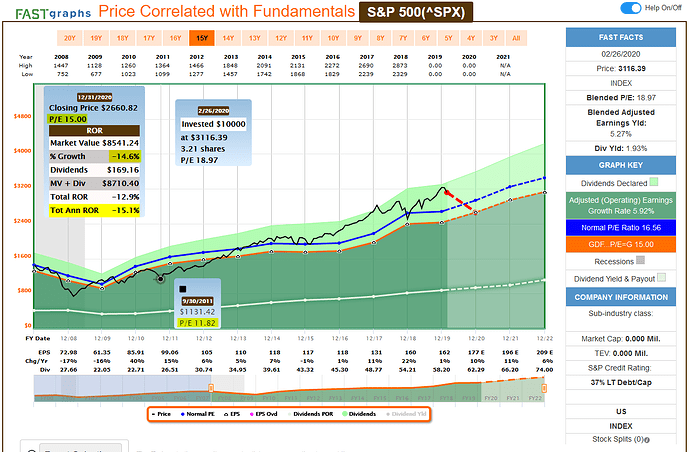Click the 12/19 FY Date axis label
690x452 pixels.
[x=441, y=338]
